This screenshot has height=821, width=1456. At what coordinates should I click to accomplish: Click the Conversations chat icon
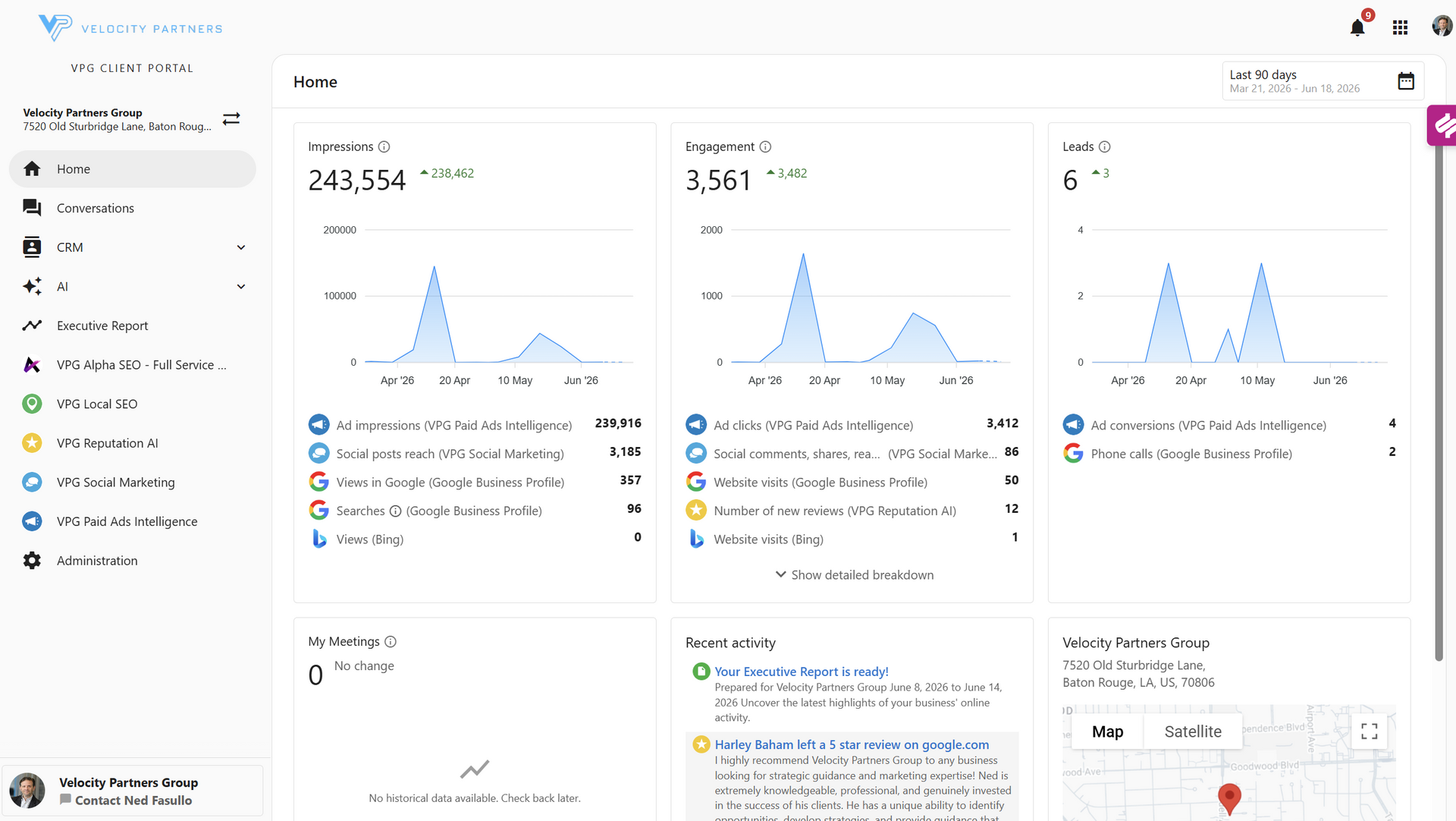[x=32, y=208]
